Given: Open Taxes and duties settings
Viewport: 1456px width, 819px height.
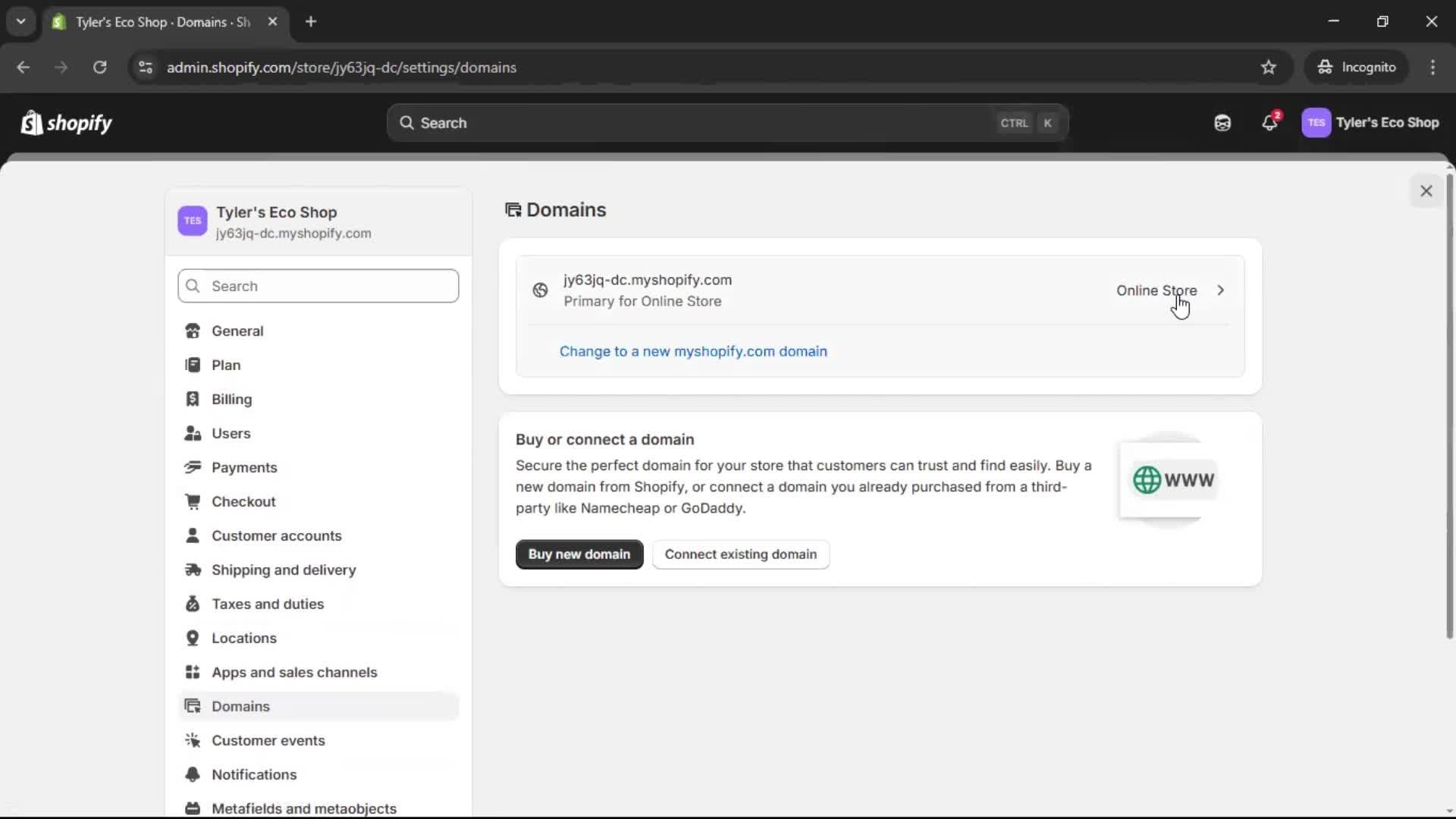Looking at the screenshot, I should point(268,604).
